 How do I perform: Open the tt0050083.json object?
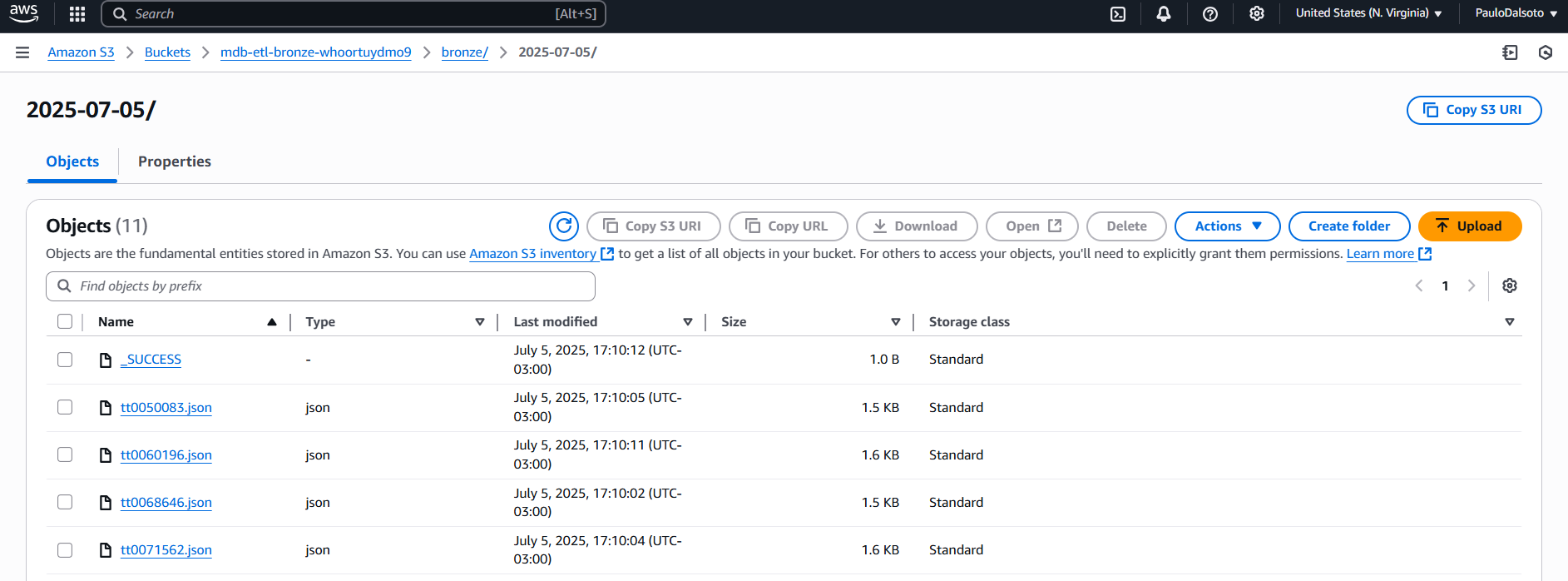point(166,407)
